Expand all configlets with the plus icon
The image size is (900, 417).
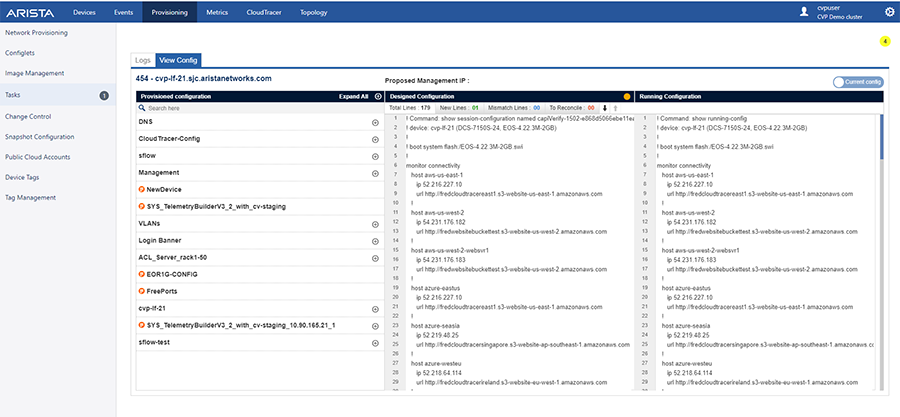[x=378, y=96]
